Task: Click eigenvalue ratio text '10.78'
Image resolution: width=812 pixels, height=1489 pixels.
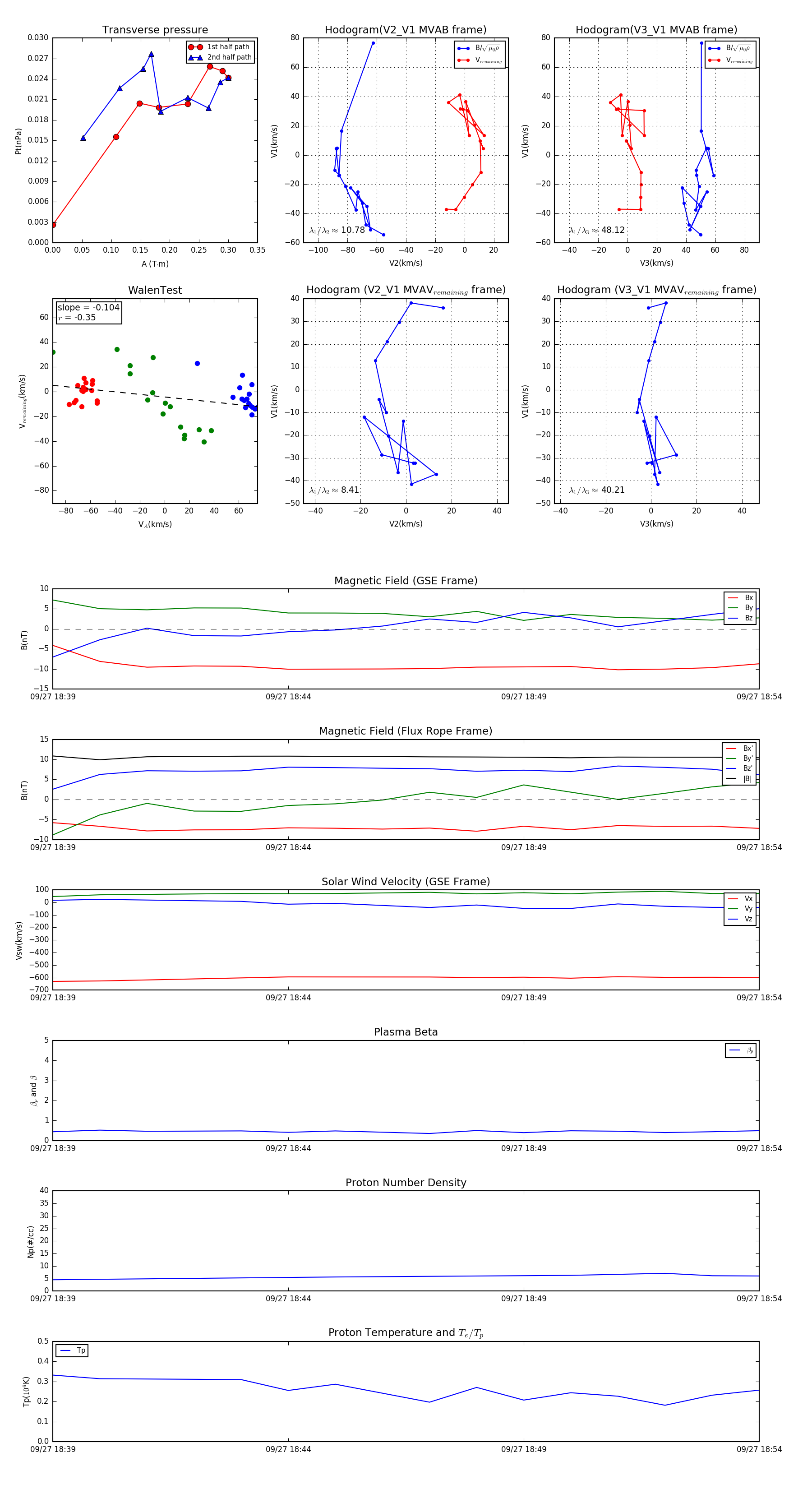Action: tap(353, 230)
